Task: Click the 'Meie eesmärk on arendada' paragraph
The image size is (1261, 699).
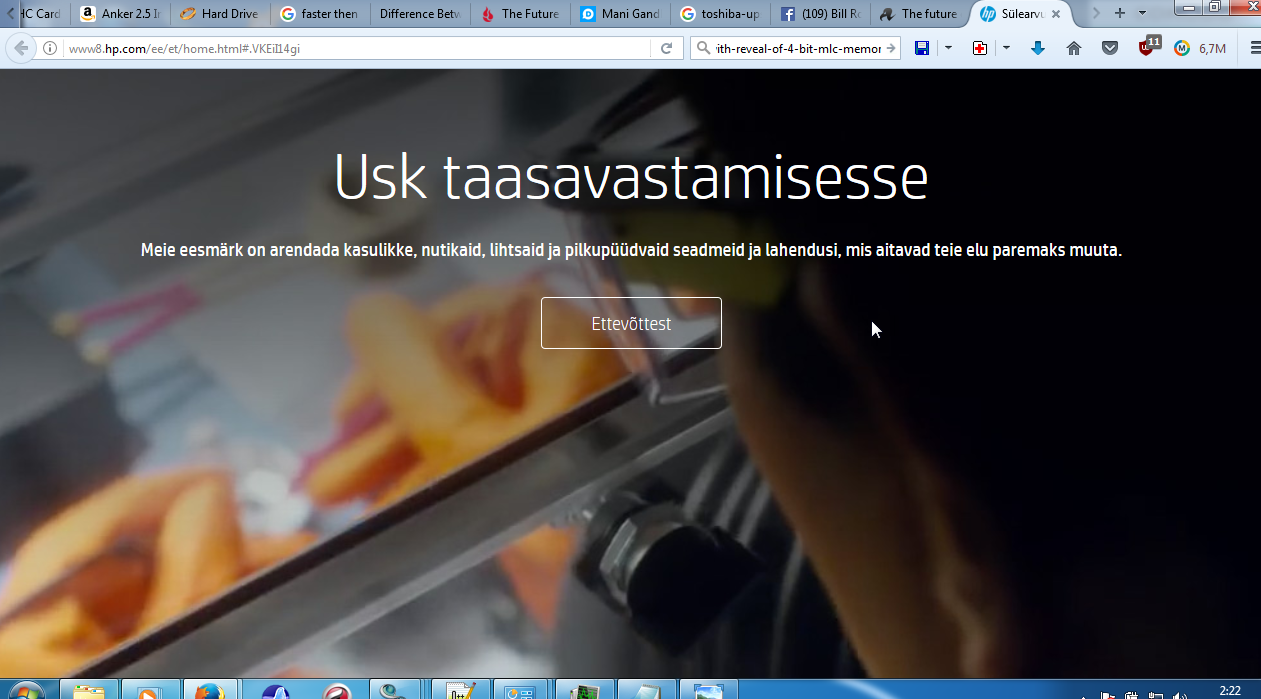Action: pyautogui.click(x=631, y=250)
